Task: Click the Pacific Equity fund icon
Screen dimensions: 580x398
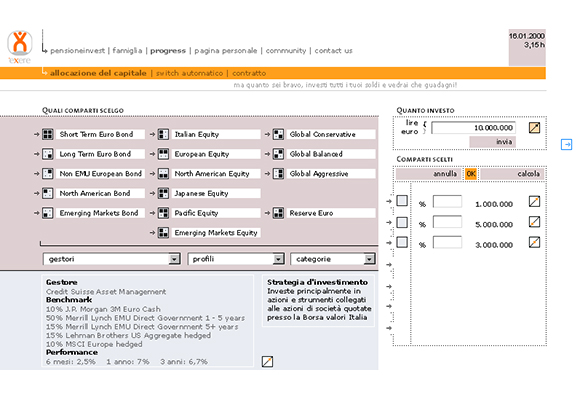Action: point(163,213)
